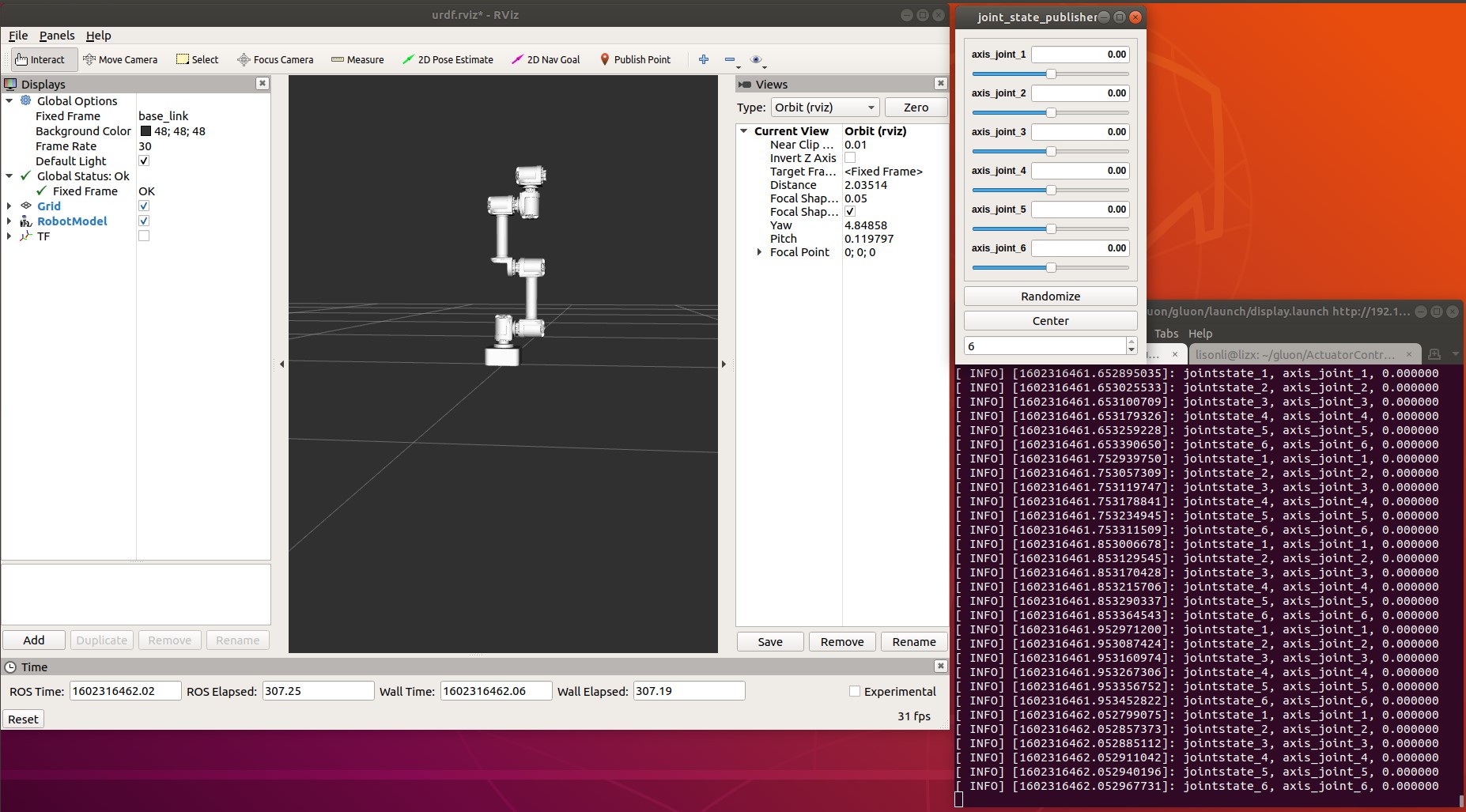Click inside the Wall Time field

(494, 690)
